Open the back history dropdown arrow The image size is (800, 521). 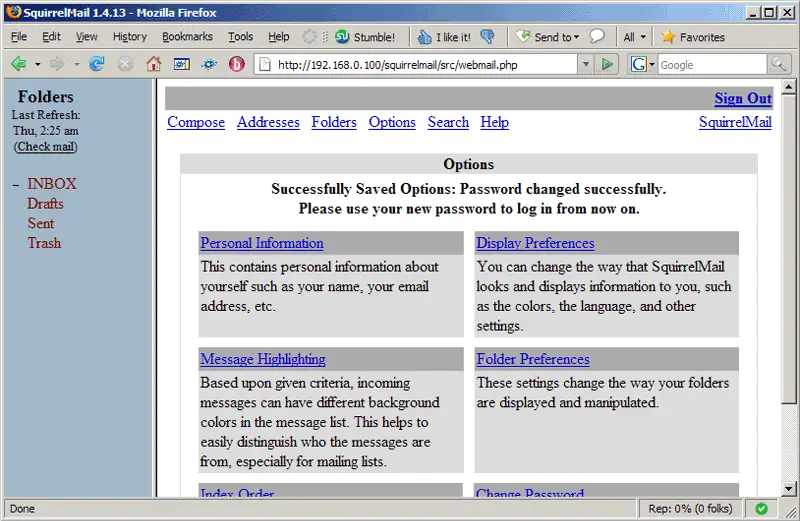click(x=37, y=65)
